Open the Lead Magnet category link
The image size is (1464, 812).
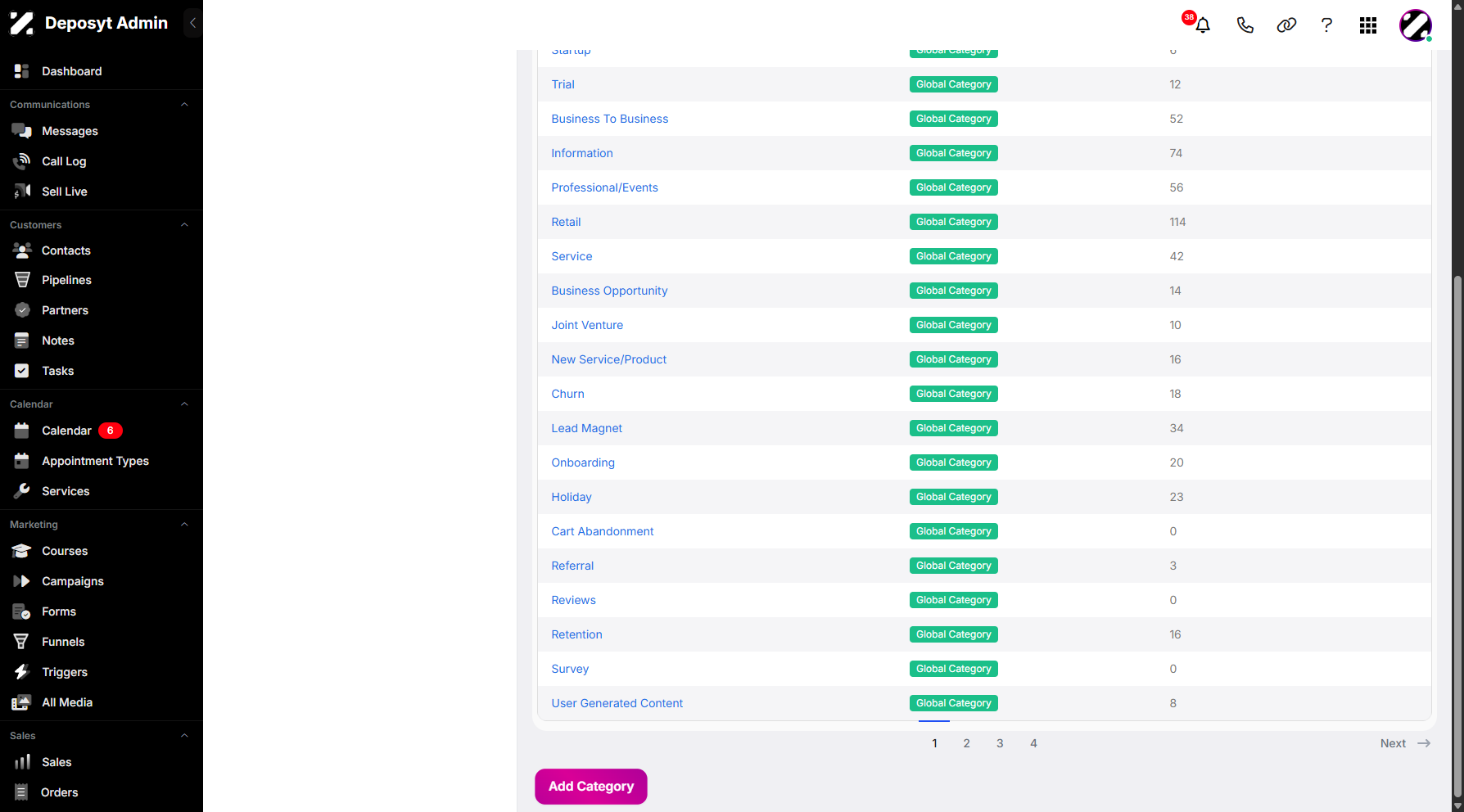coord(587,428)
